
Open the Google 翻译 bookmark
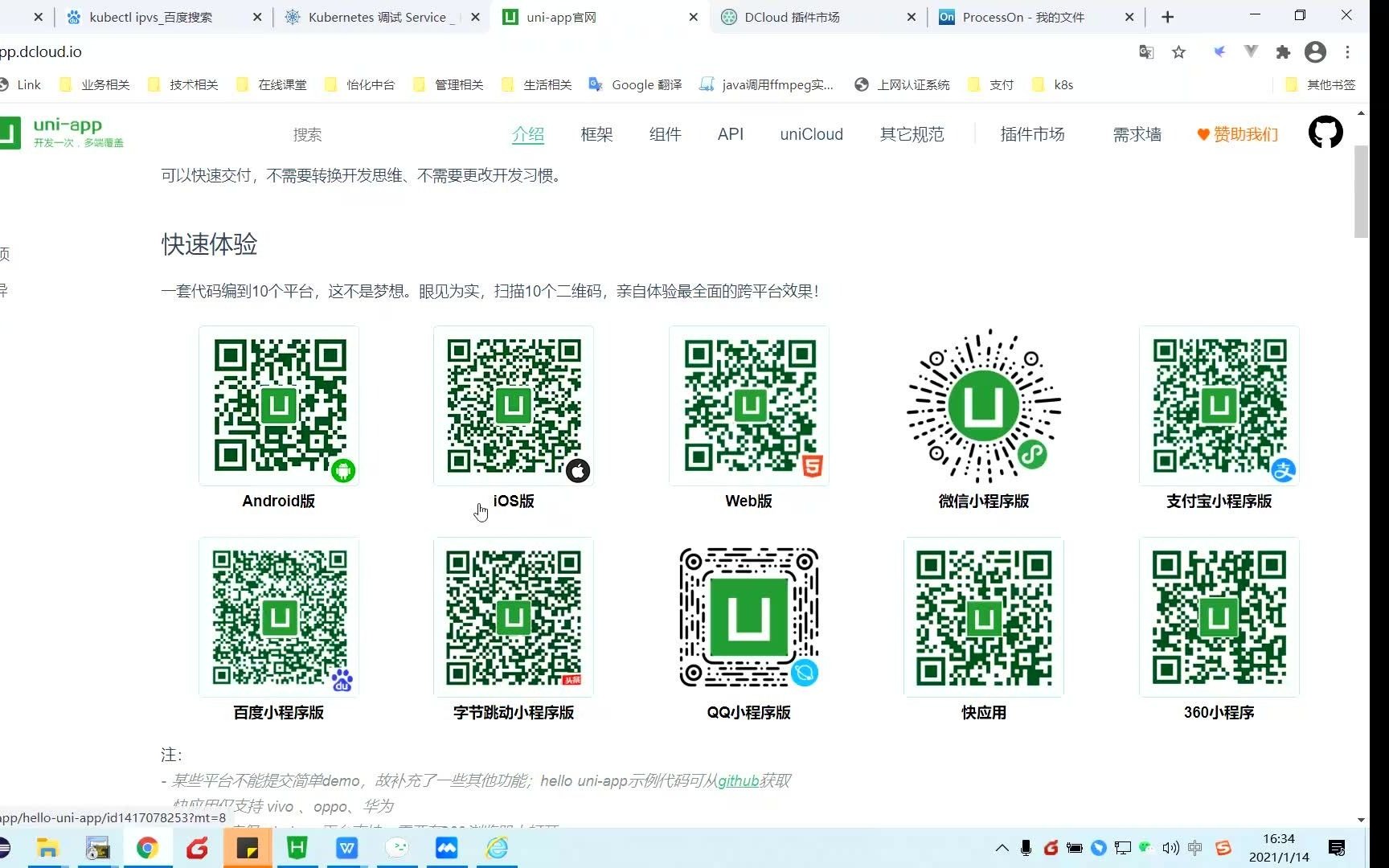click(x=636, y=84)
